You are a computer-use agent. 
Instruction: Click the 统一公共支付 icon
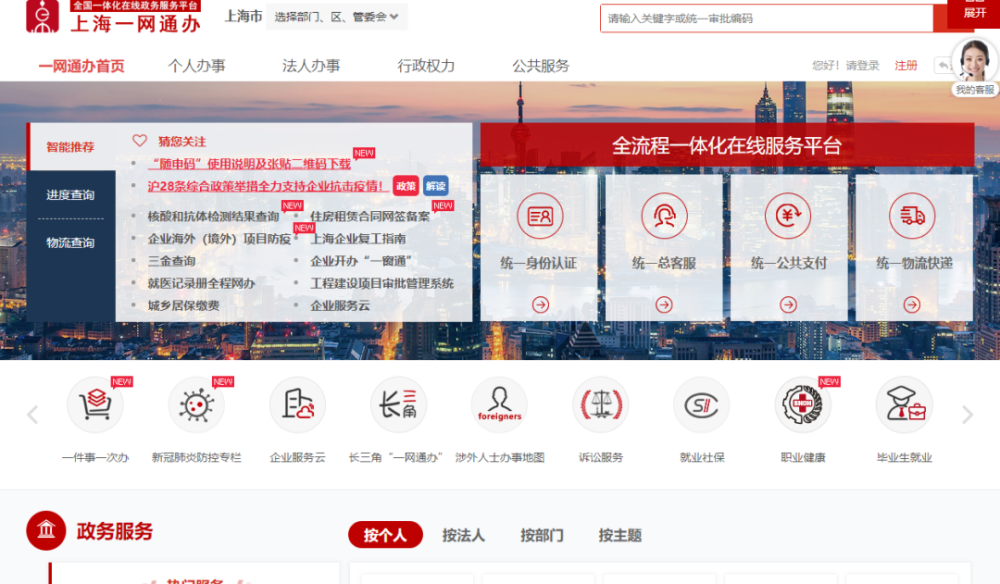click(788, 213)
